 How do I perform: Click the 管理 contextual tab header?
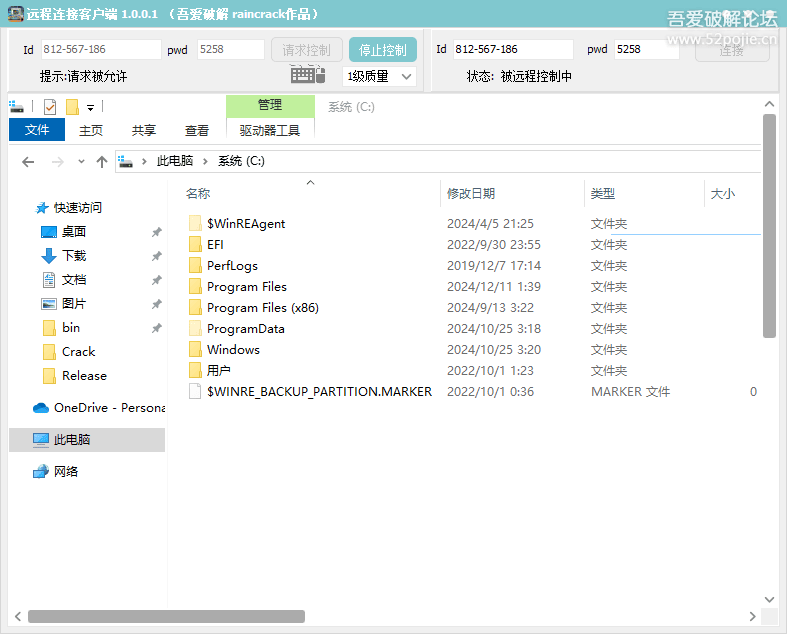click(x=270, y=105)
